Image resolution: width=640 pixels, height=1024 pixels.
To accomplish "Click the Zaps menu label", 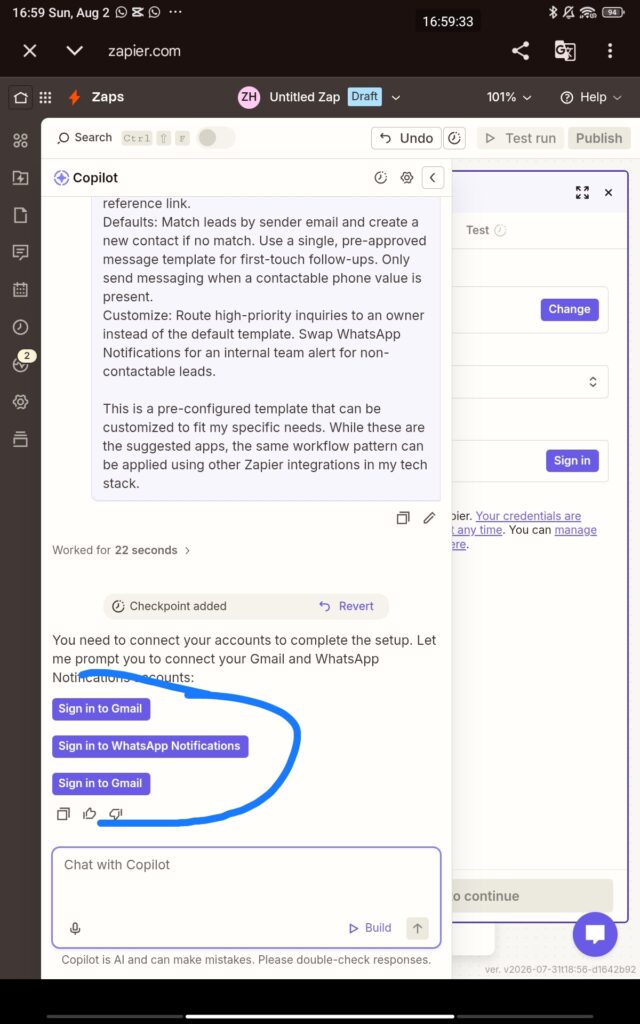I will tap(108, 97).
